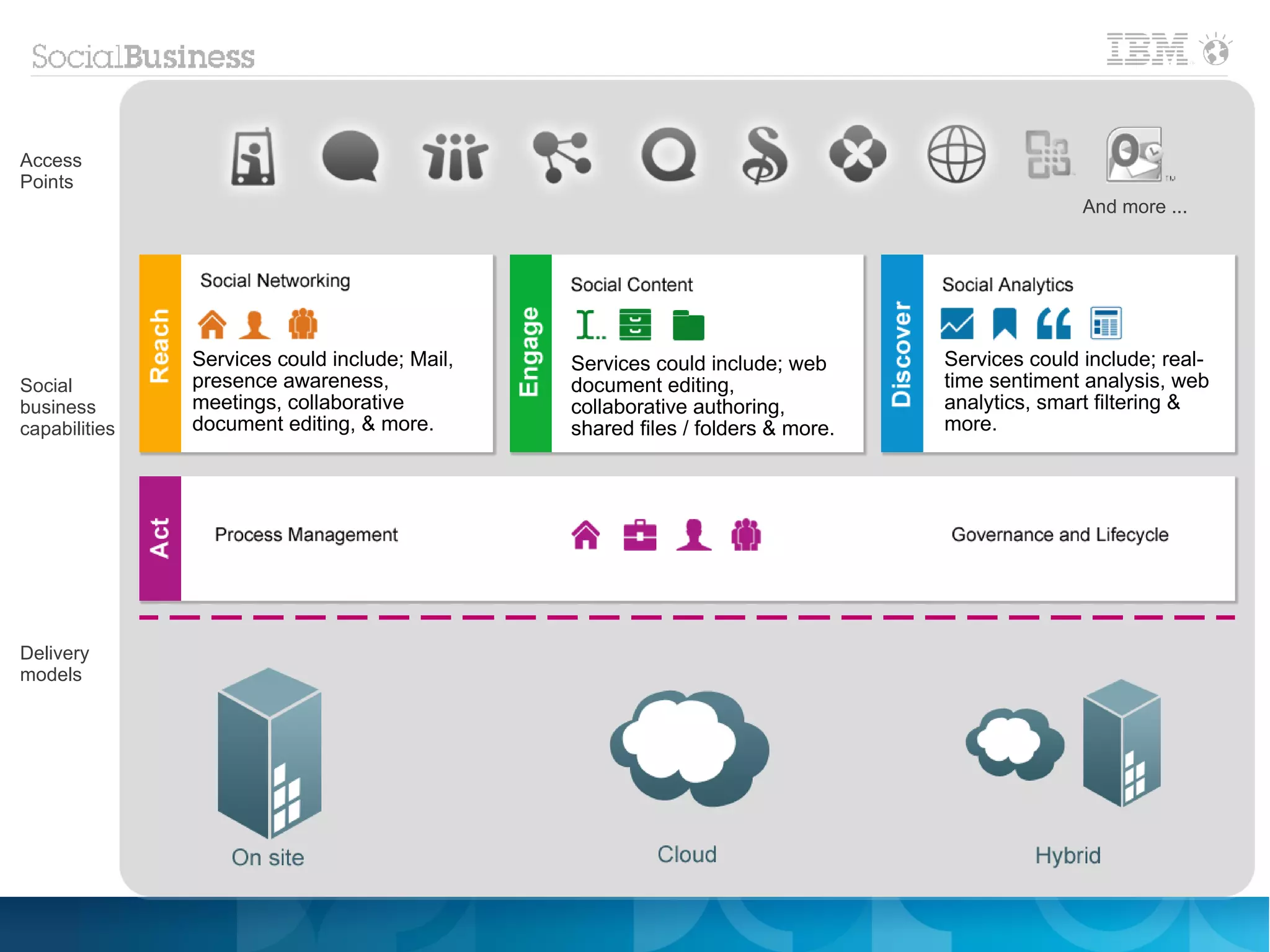Select the blue Discover tab

coord(902,353)
